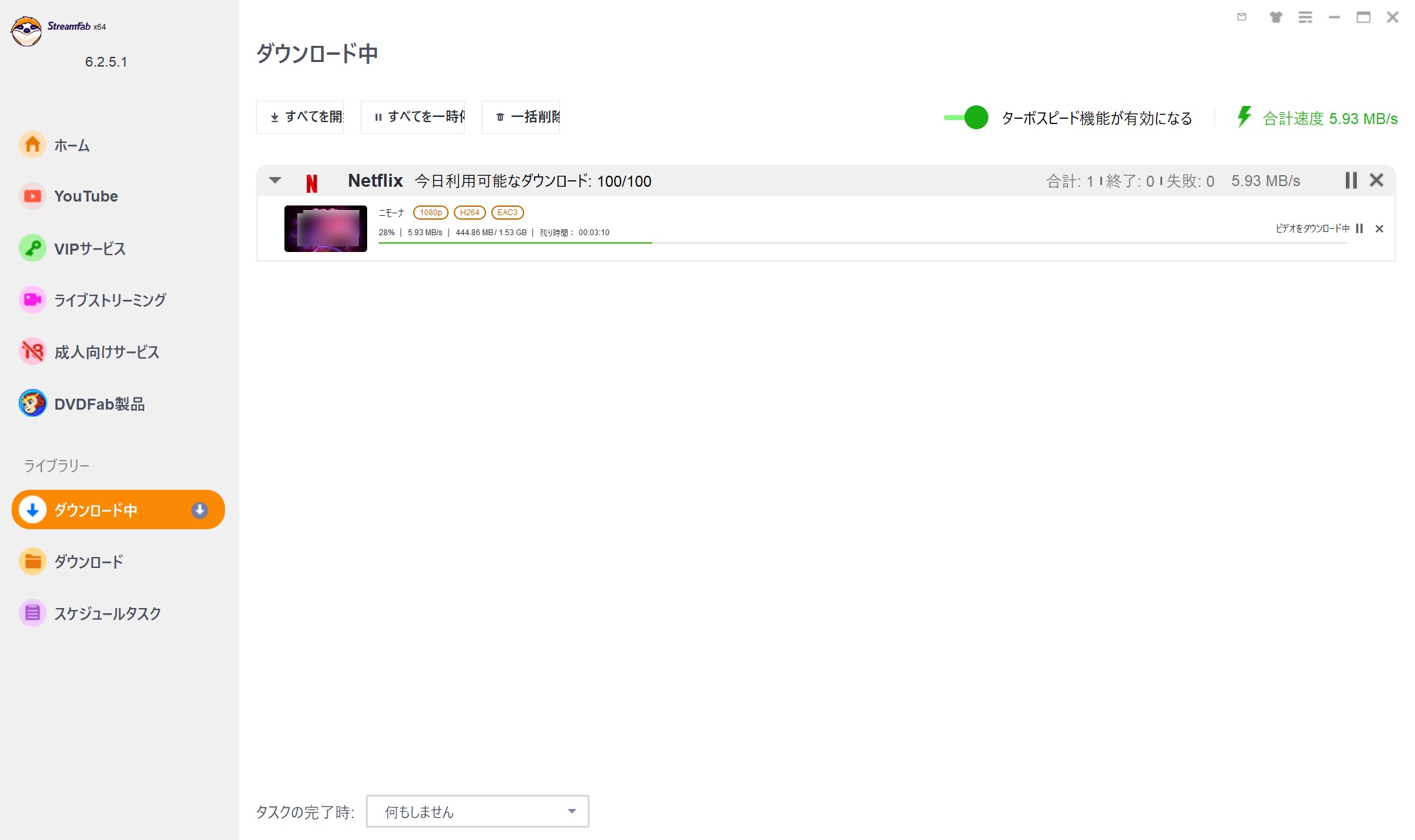Pause all Netflix group downloads
This screenshot has width=1415, height=840.
pos(1350,180)
